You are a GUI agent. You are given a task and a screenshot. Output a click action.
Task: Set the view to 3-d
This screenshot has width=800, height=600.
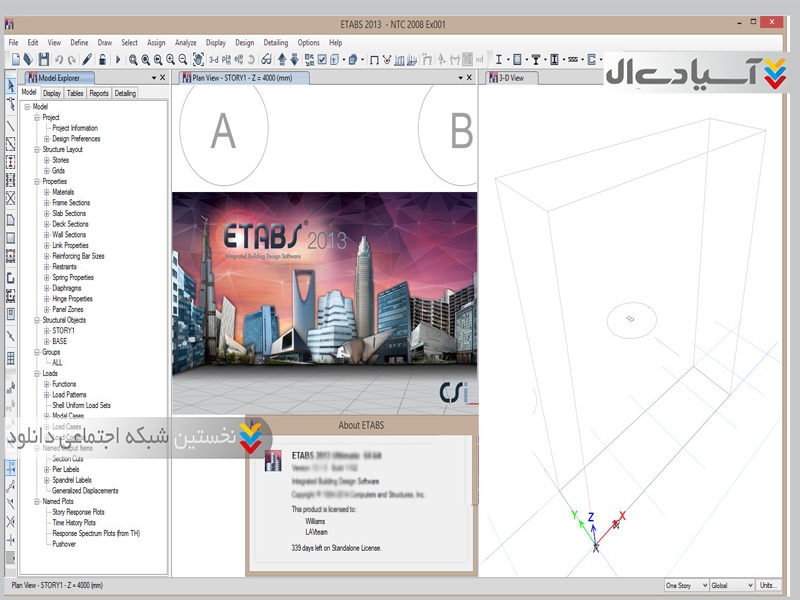213,60
